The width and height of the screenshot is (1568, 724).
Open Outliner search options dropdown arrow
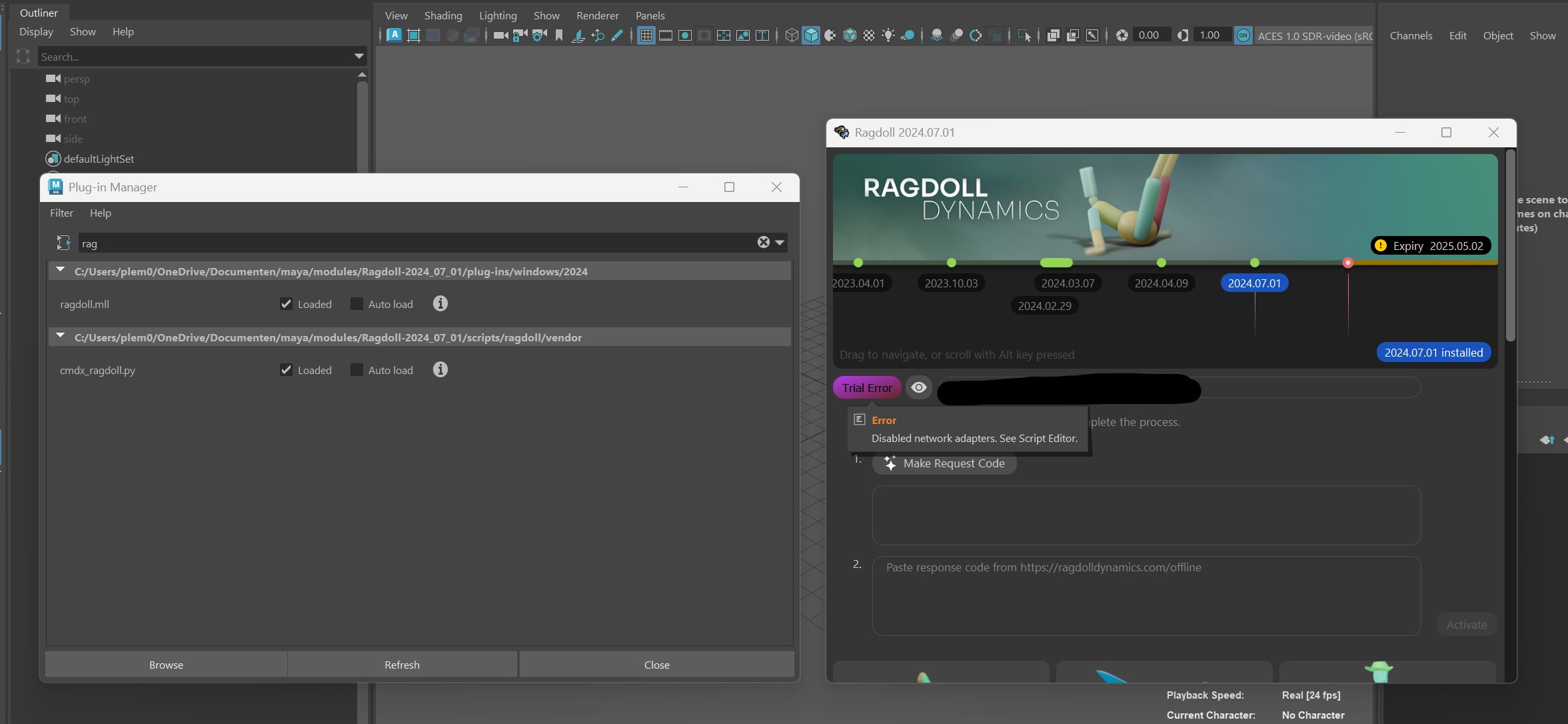click(x=359, y=57)
